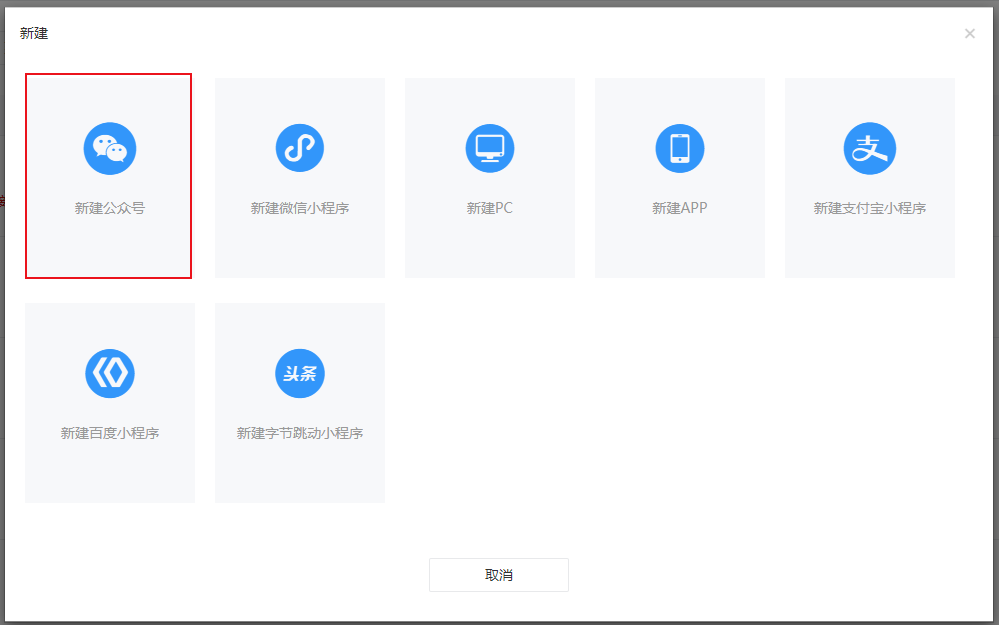Click the 取消 cancel button

click(x=499, y=575)
